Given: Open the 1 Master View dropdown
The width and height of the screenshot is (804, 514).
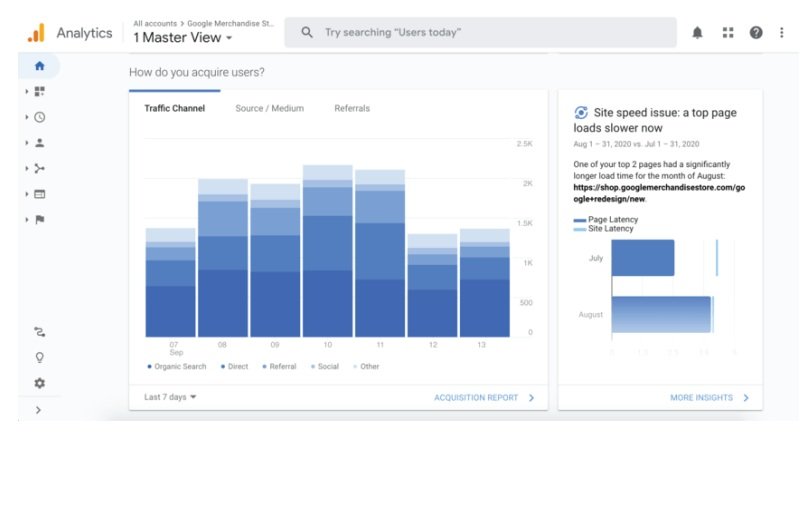Looking at the screenshot, I should (183, 38).
